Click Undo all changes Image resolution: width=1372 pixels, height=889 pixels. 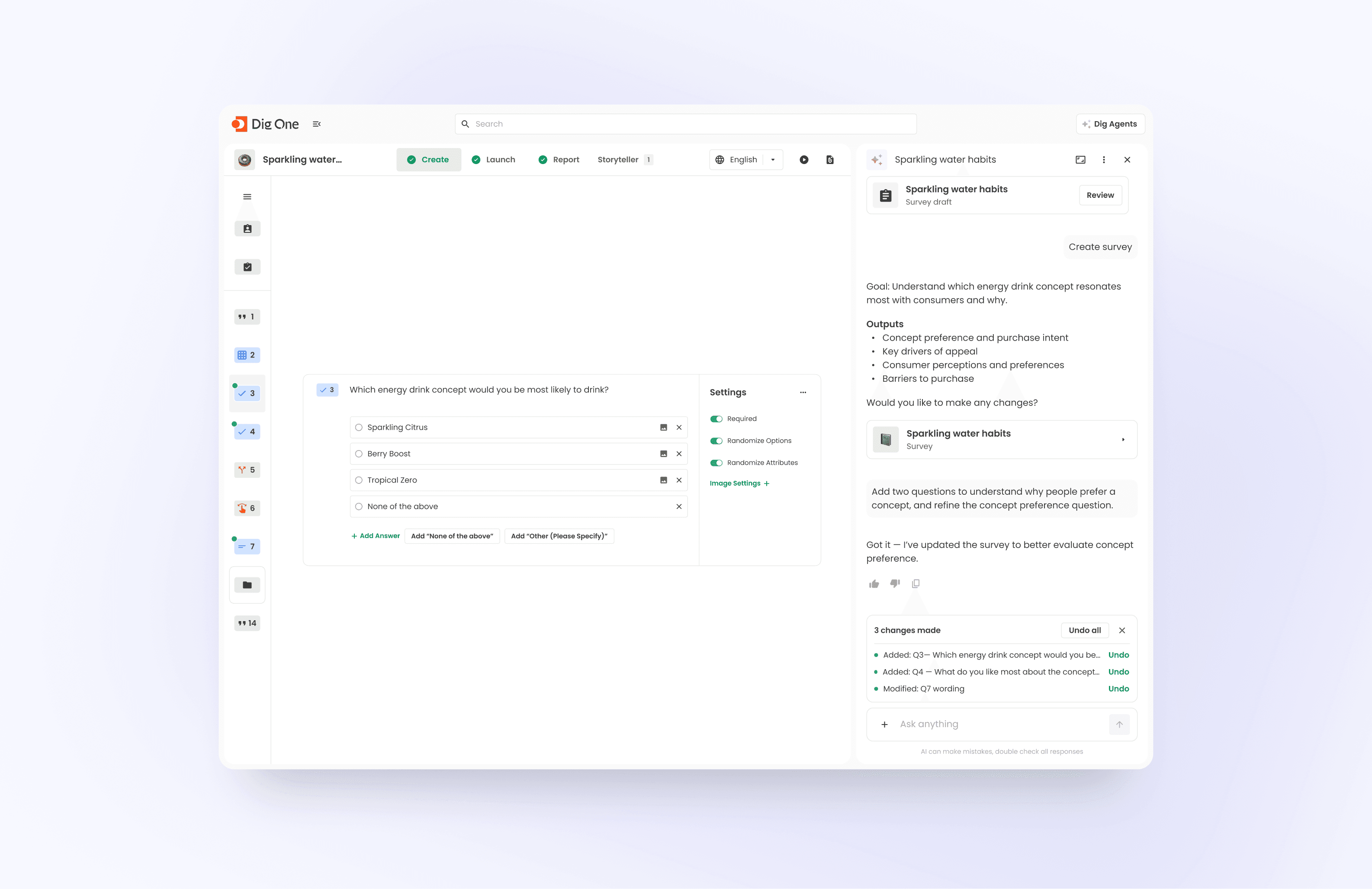[1084, 631]
